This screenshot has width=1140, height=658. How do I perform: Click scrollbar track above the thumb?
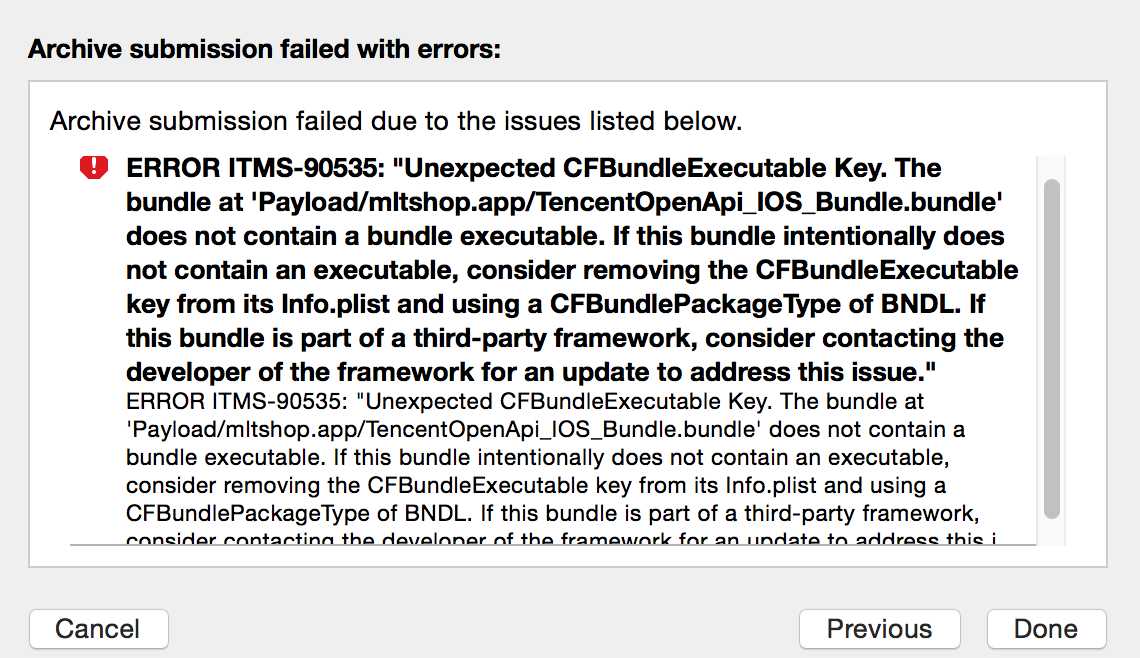(1051, 166)
